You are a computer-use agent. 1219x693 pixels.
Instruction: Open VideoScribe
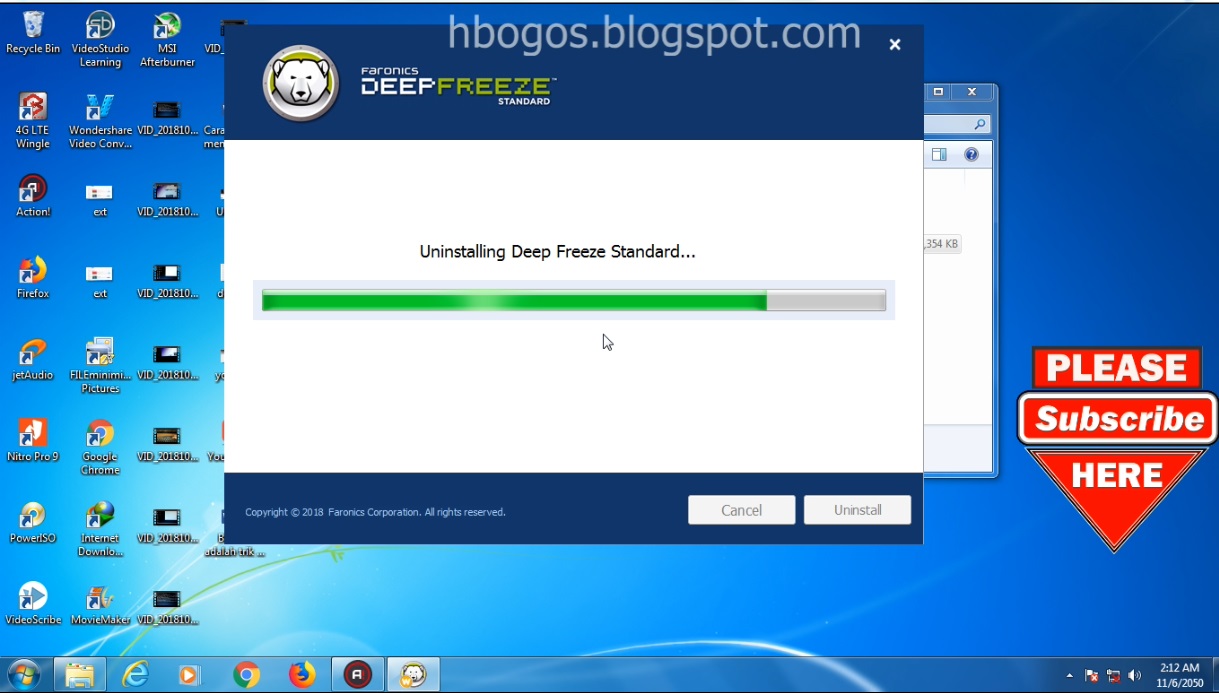coord(33,596)
